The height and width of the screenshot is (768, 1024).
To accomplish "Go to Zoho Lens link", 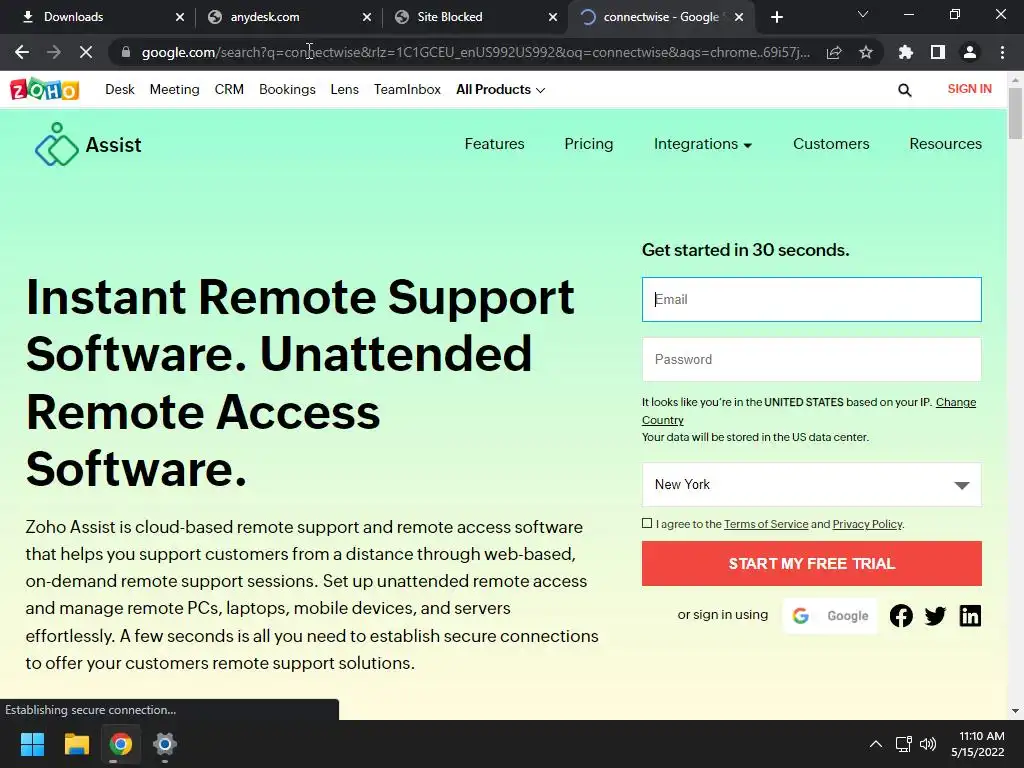I will pos(344,89).
